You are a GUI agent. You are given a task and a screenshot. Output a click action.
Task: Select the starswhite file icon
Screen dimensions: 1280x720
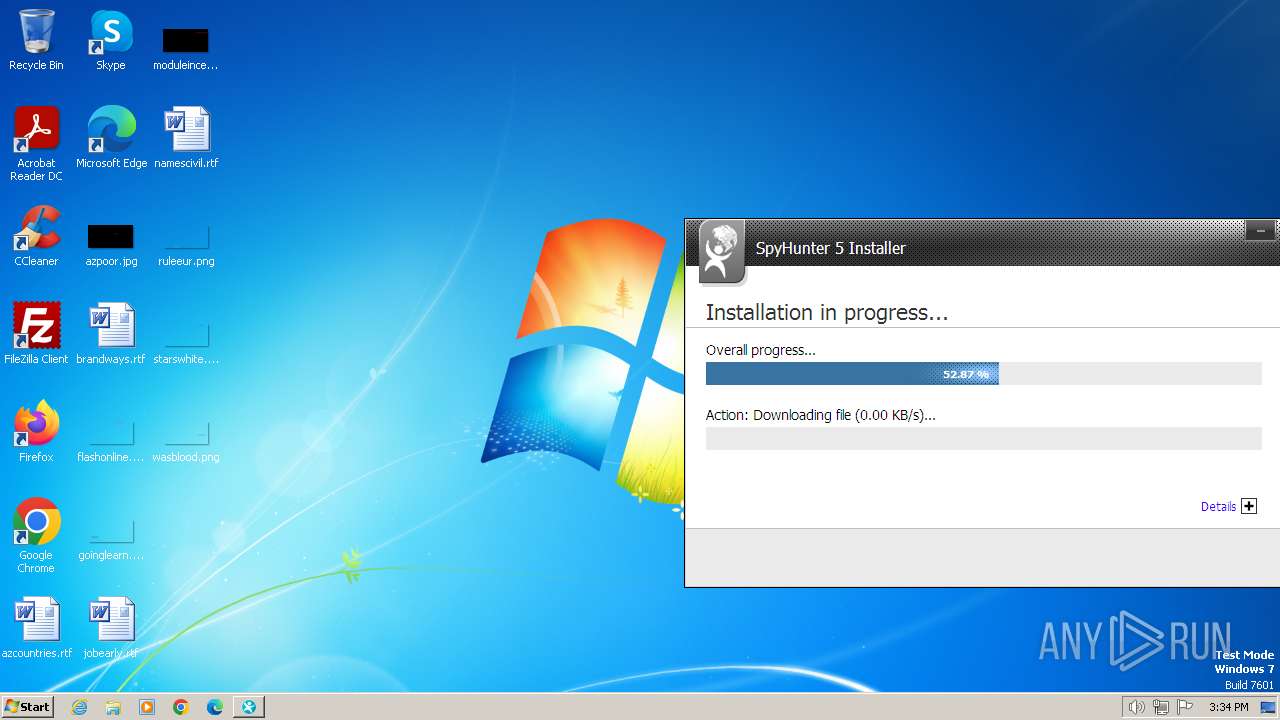(186, 343)
